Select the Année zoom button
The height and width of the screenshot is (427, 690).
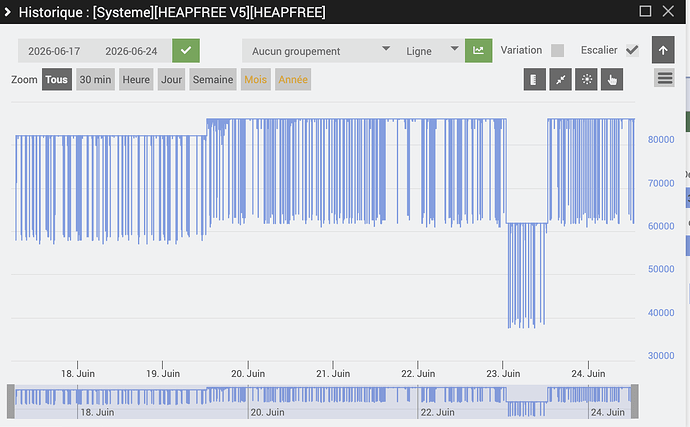(293, 80)
